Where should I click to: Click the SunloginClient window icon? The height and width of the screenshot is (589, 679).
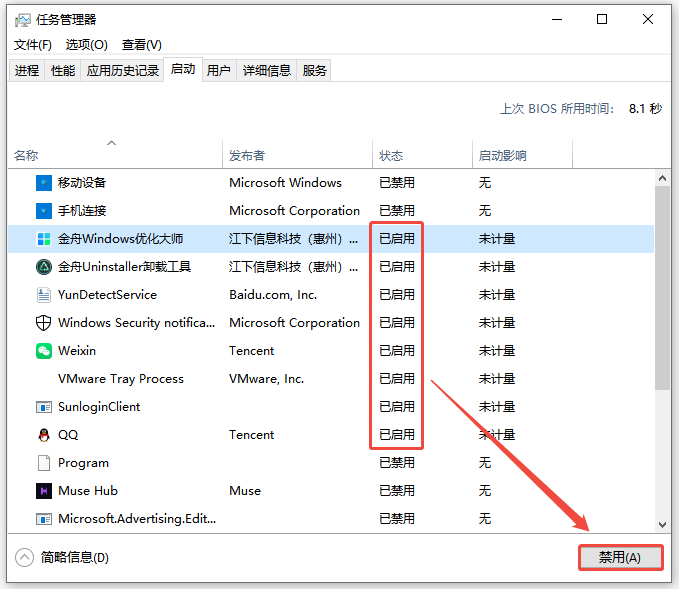43,407
